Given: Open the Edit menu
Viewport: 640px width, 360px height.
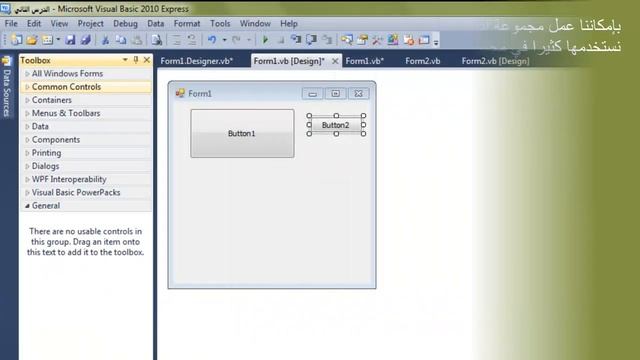Looking at the screenshot, I should 34,24.
